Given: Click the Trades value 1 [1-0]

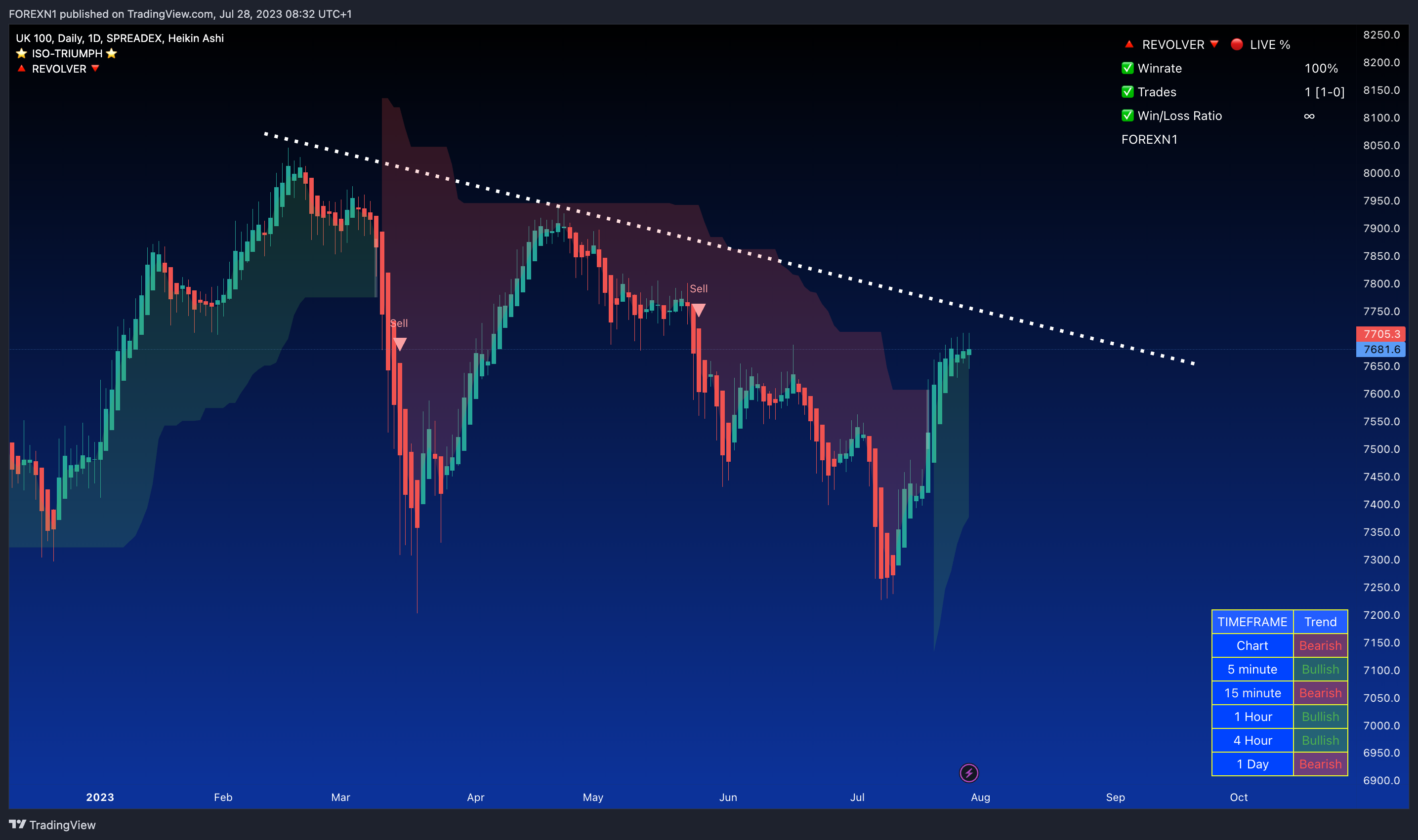Looking at the screenshot, I should coord(1324,92).
